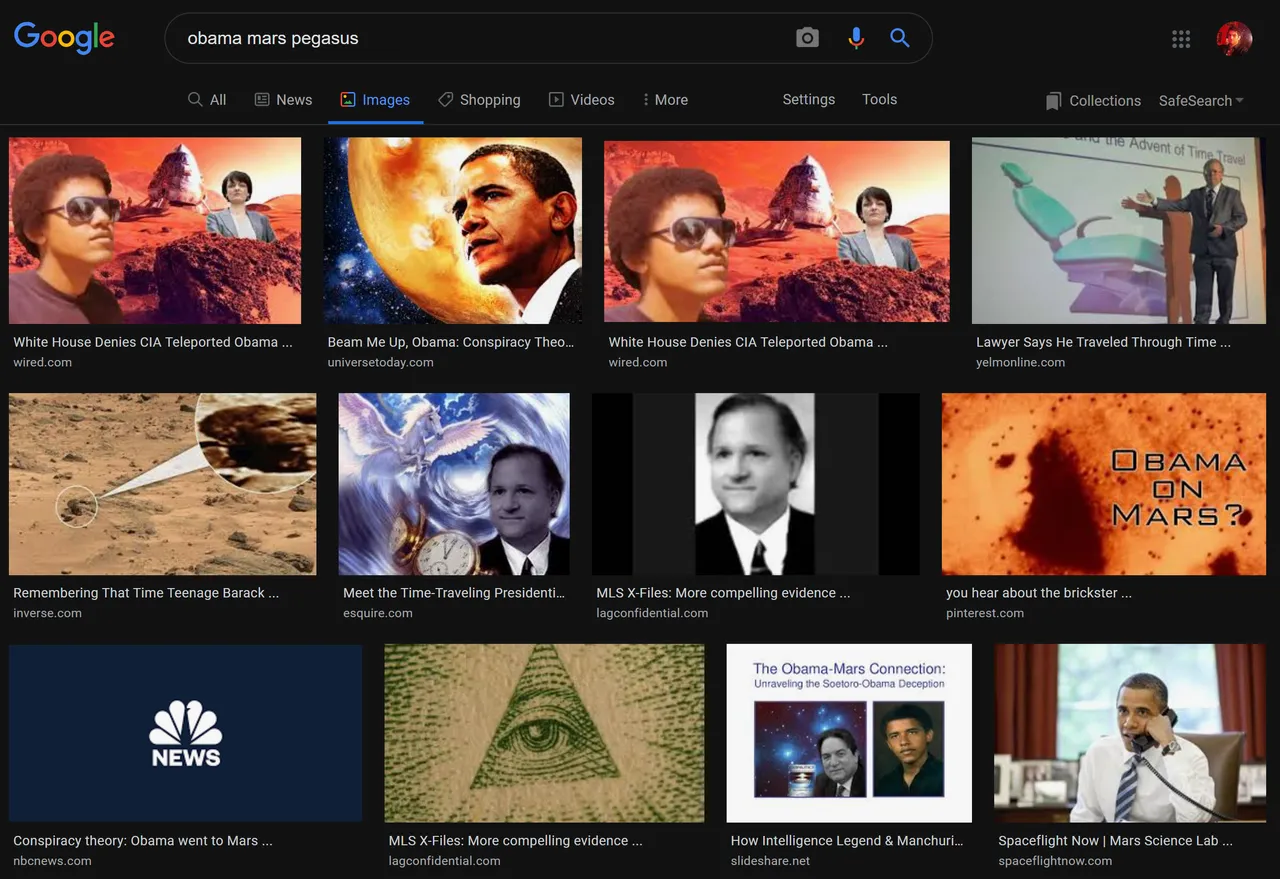Click 'Meet the Time-Traveling Presidenti...' title
The width and height of the screenshot is (1280, 879).
click(454, 593)
